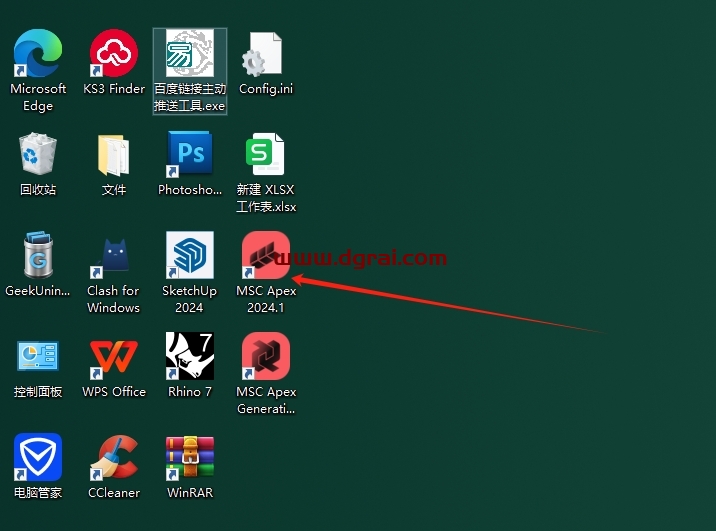Click the "Rhino 7" label text
The height and width of the screenshot is (531, 716).
coord(190,392)
